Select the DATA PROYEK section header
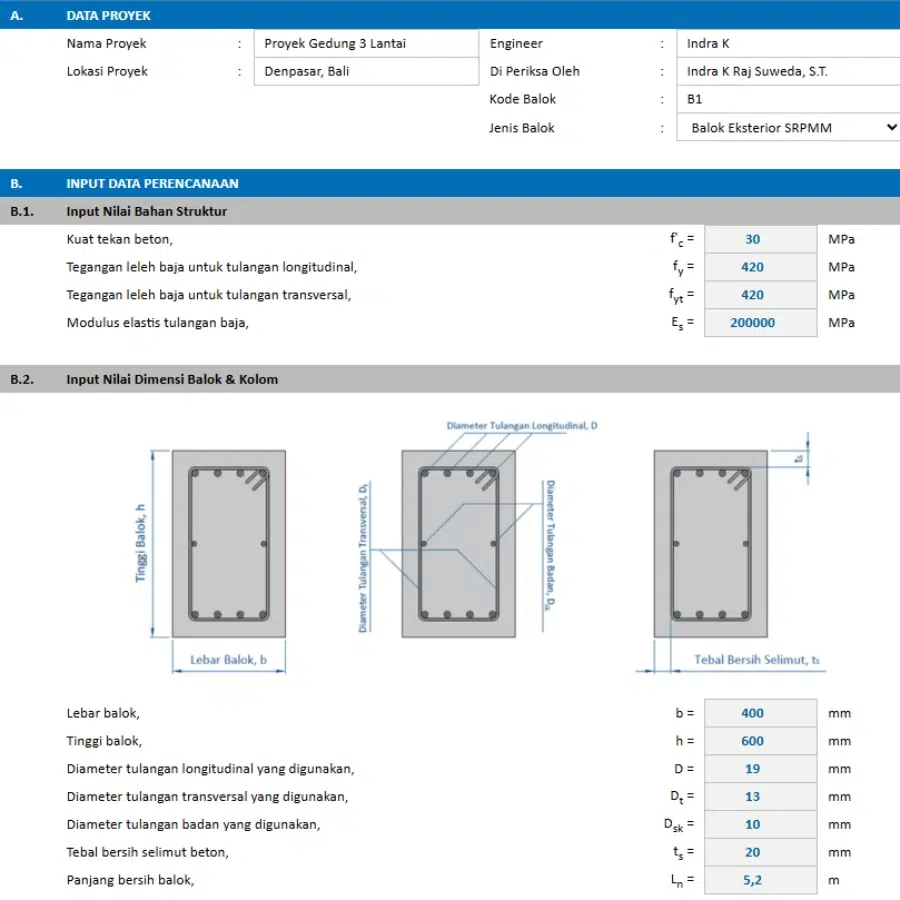The width and height of the screenshot is (900, 900). 450,15
